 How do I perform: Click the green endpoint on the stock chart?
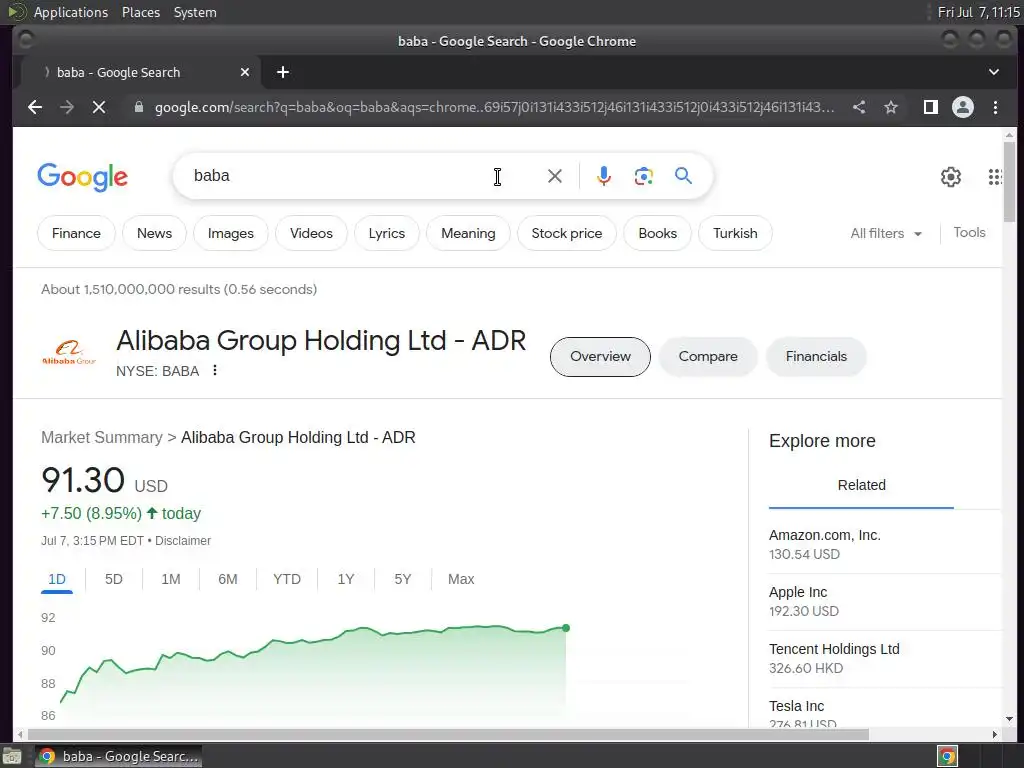(x=566, y=628)
